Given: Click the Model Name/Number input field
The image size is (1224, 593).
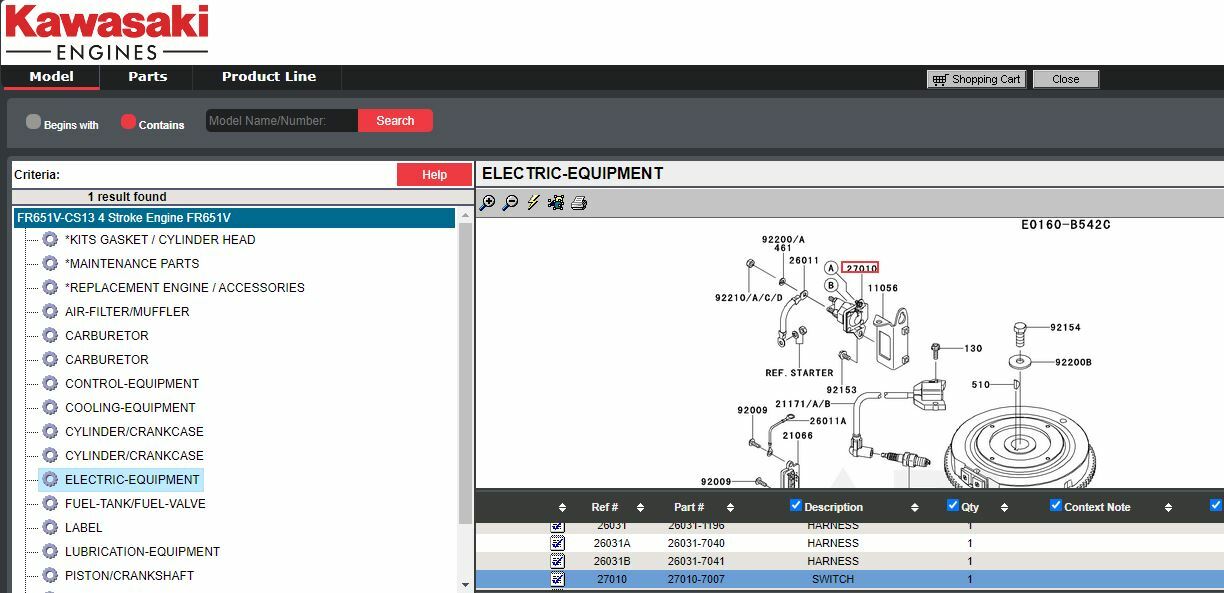Looking at the screenshot, I should 282,121.
